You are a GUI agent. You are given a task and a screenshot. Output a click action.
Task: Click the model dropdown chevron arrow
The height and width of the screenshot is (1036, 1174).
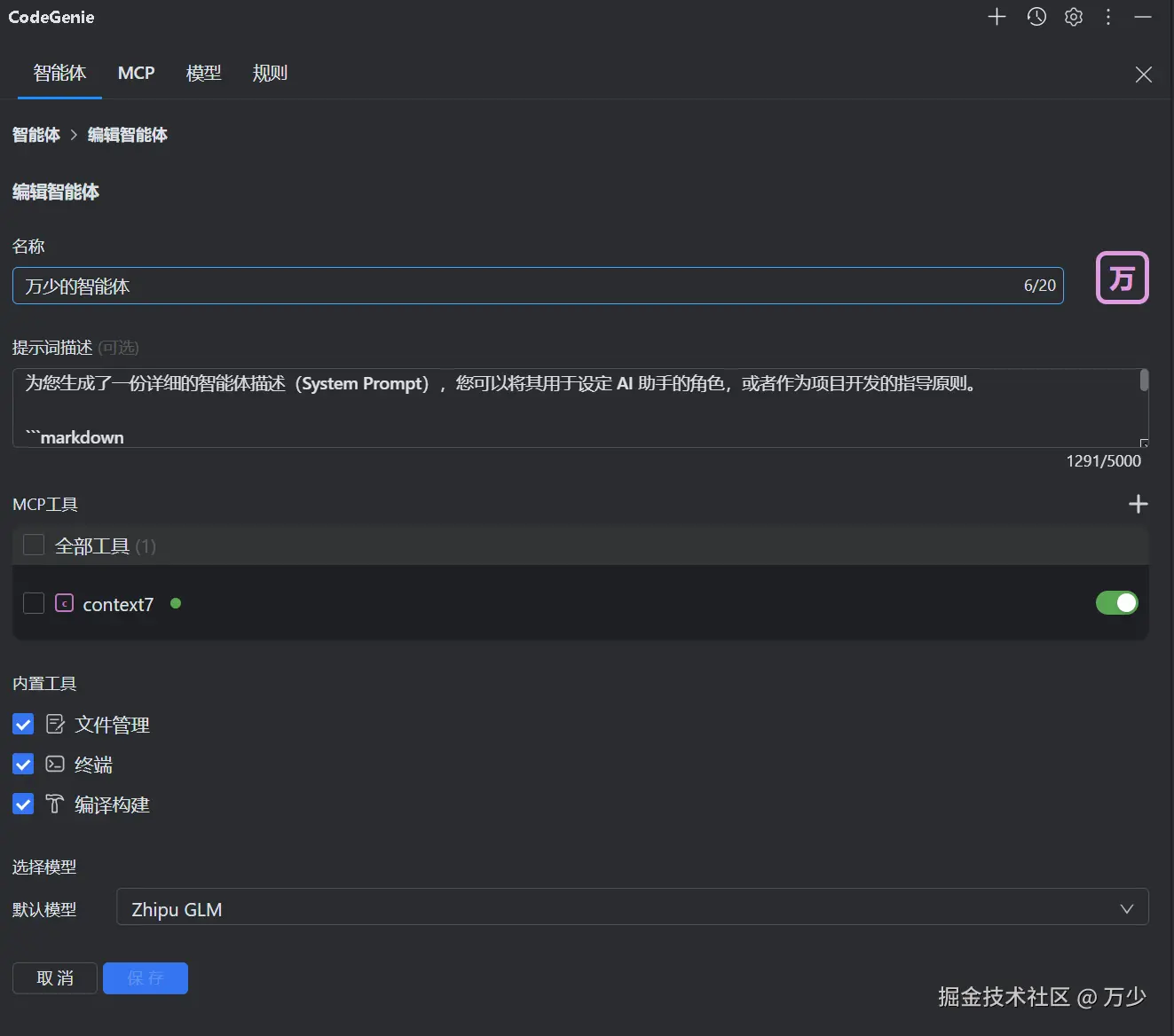[1127, 908]
